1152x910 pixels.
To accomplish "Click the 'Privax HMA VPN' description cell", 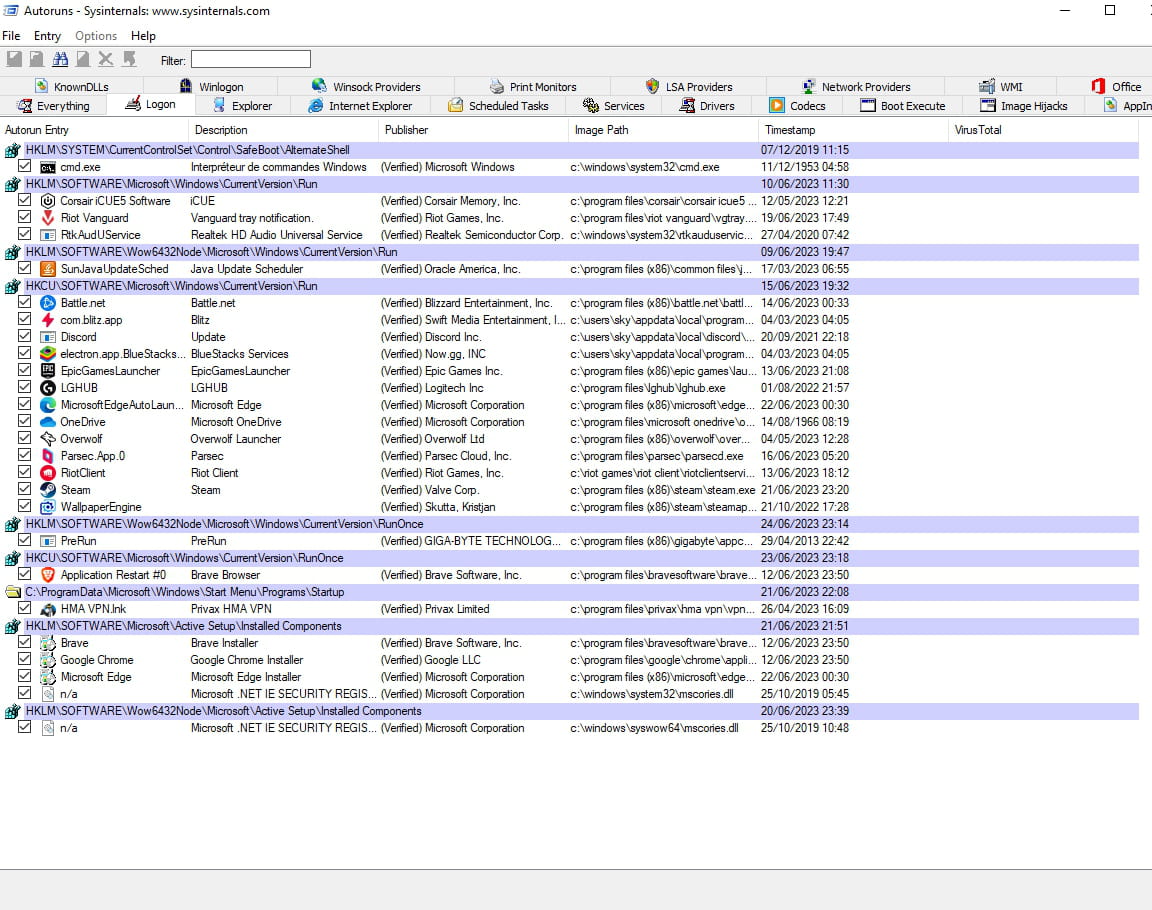I will (231, 609).
